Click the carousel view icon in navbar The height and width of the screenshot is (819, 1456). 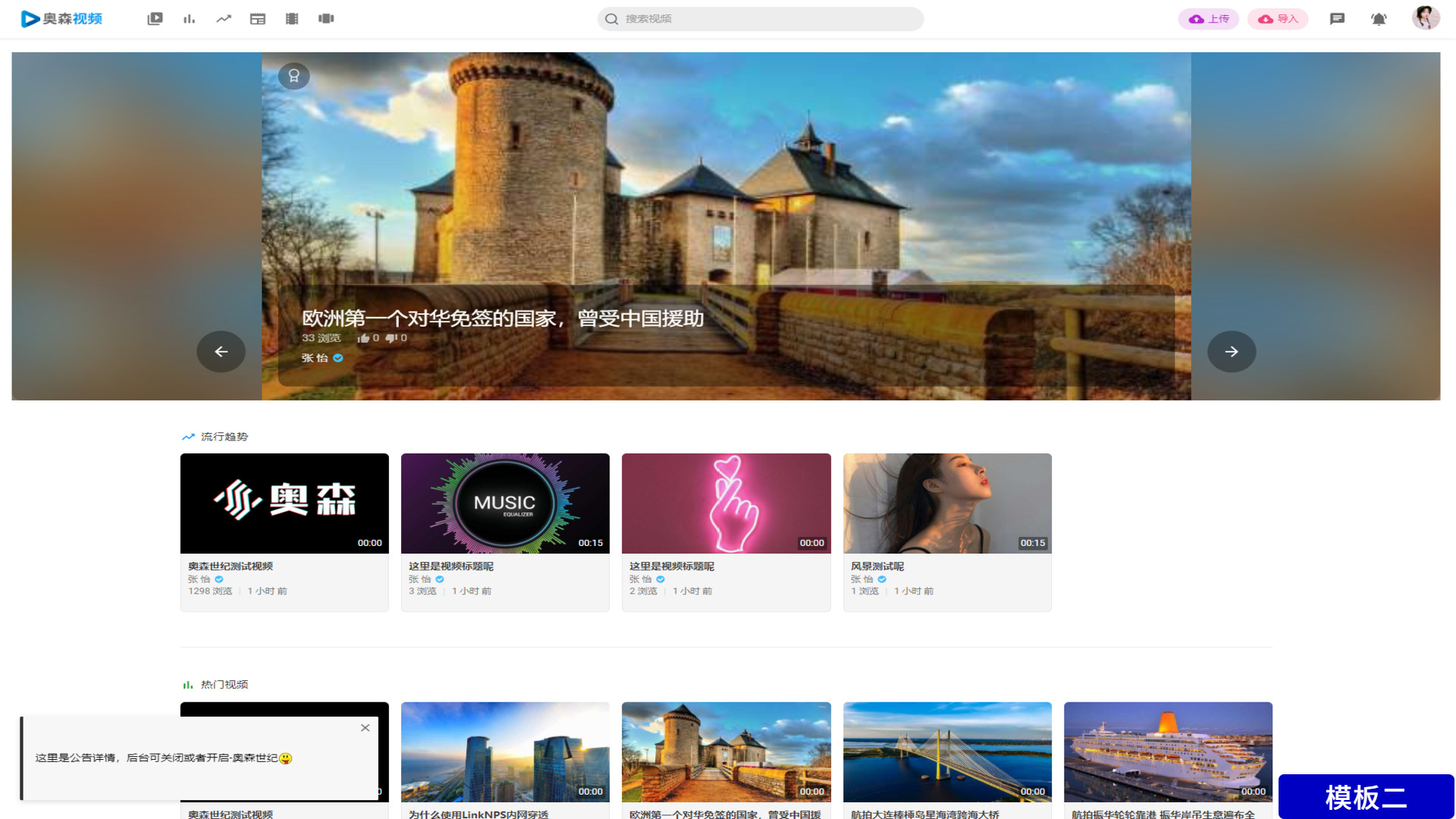point(326,19)
